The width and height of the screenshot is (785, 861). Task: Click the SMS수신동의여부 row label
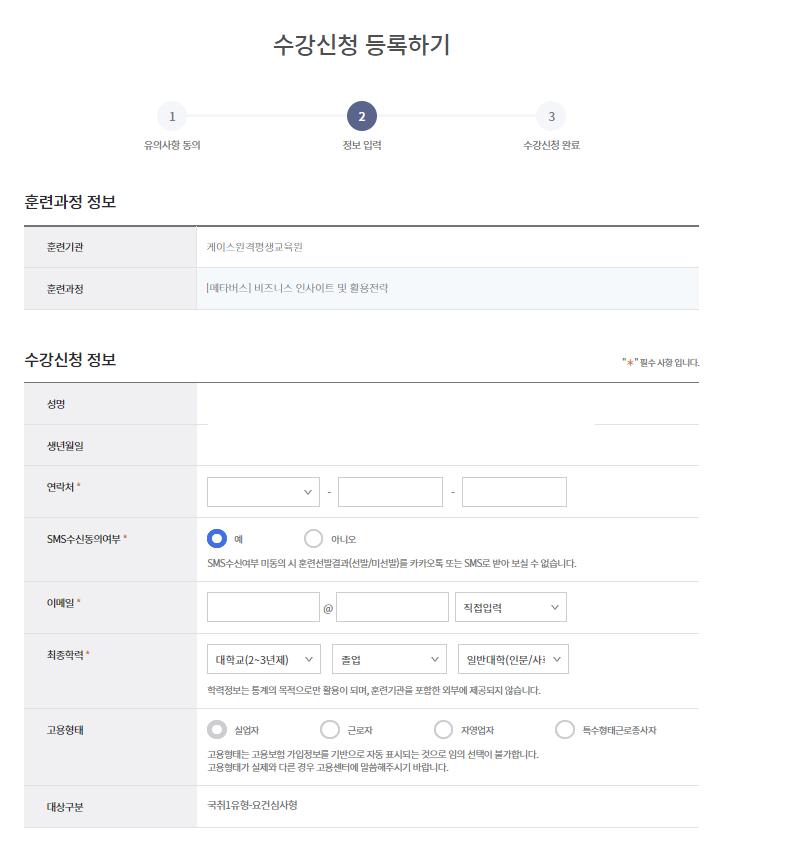pos(83,539)
